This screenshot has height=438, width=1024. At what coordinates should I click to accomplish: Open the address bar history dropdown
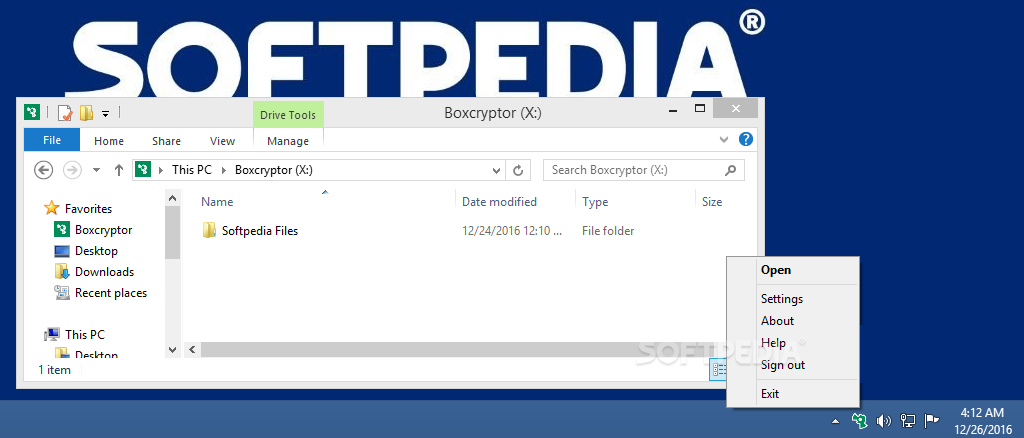(x=496, y=170)
